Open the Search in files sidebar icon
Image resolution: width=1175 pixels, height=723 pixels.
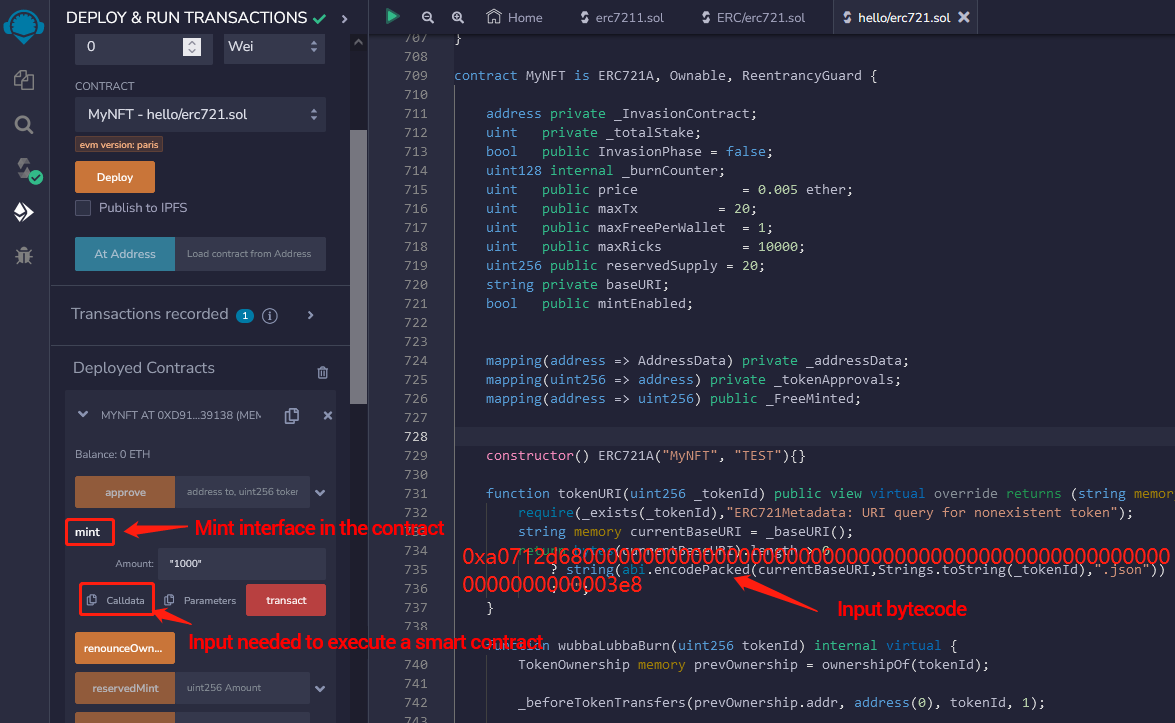tap(24, 124)
